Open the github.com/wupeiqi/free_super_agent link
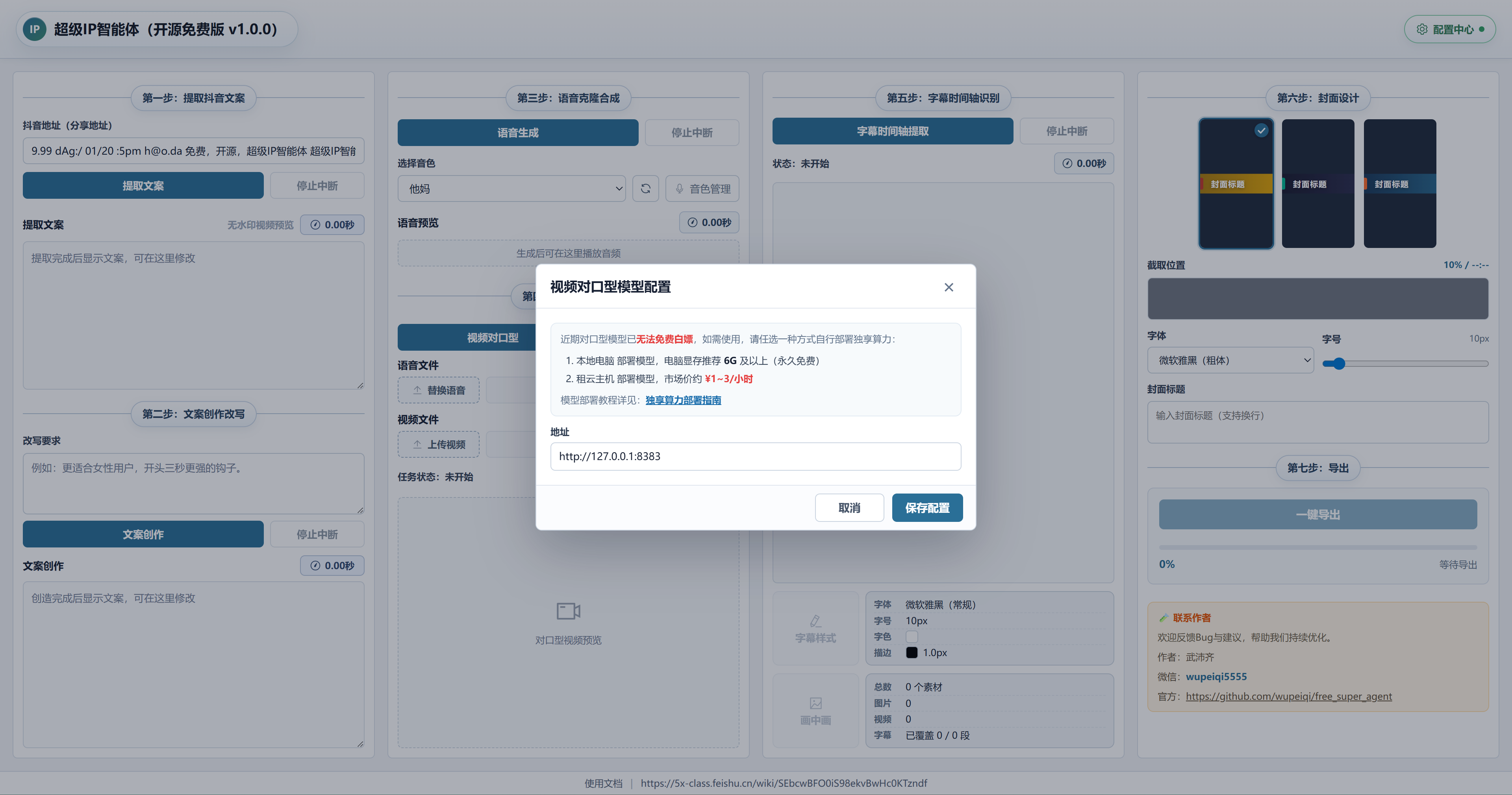 1288,697
